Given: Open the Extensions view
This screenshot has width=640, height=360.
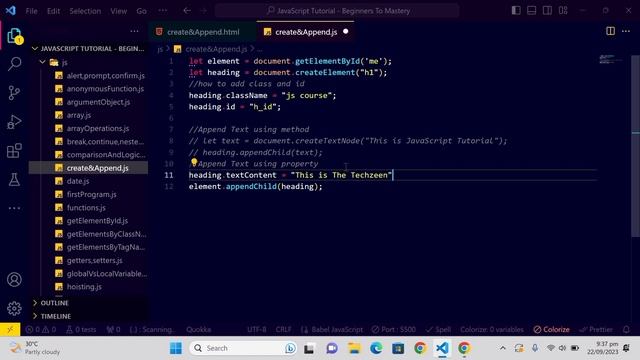Looking at the screenshot, I should [14, 151].
